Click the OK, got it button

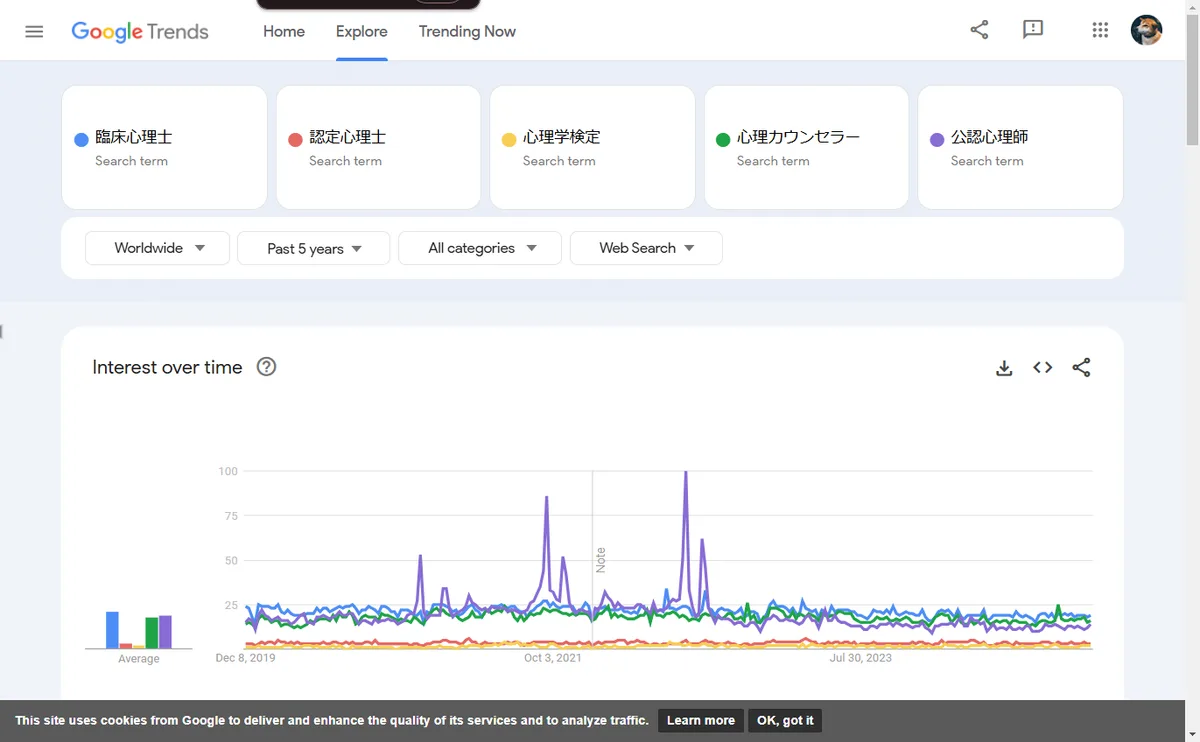coord(785,720)
